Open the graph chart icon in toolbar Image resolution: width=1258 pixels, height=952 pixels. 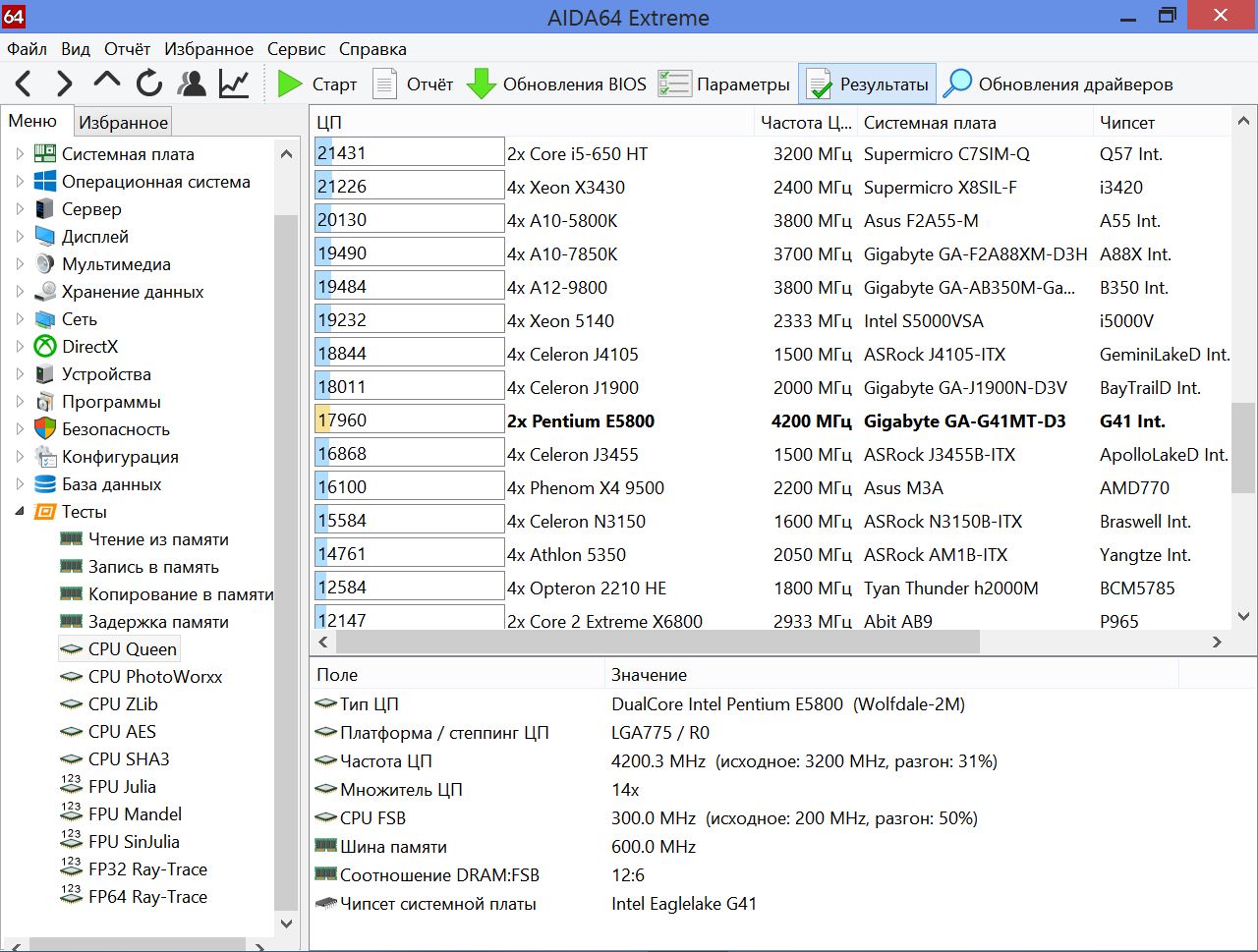(x=234, y=84)
